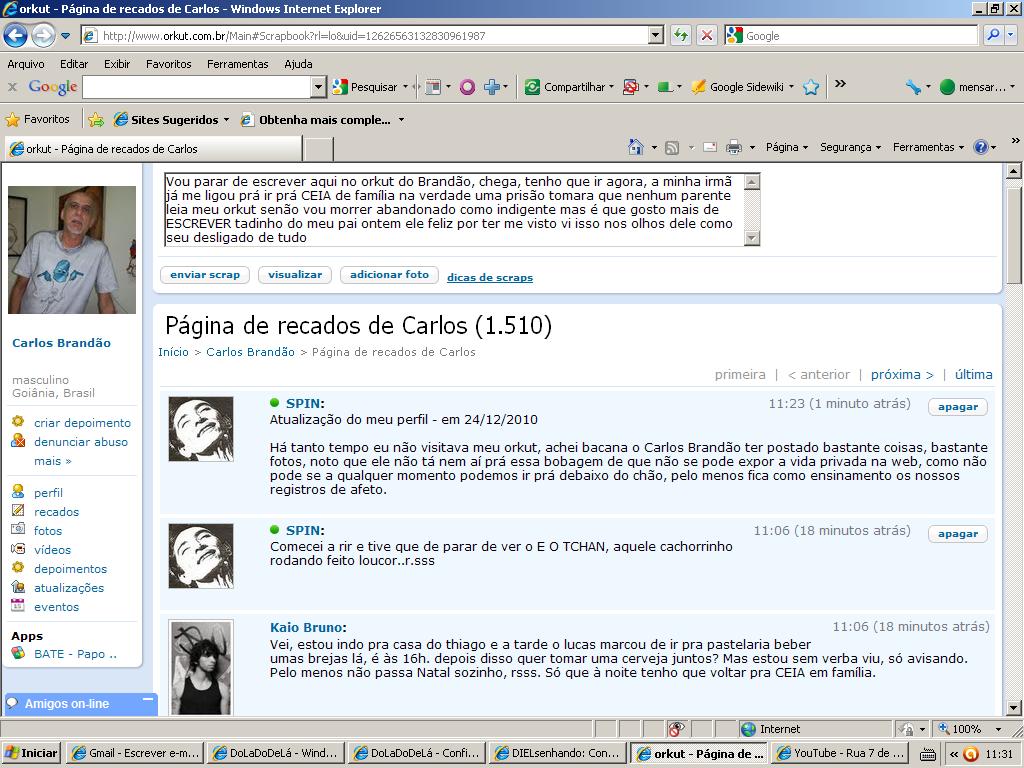Go to próxima page of scraps

tap(902, 374)
